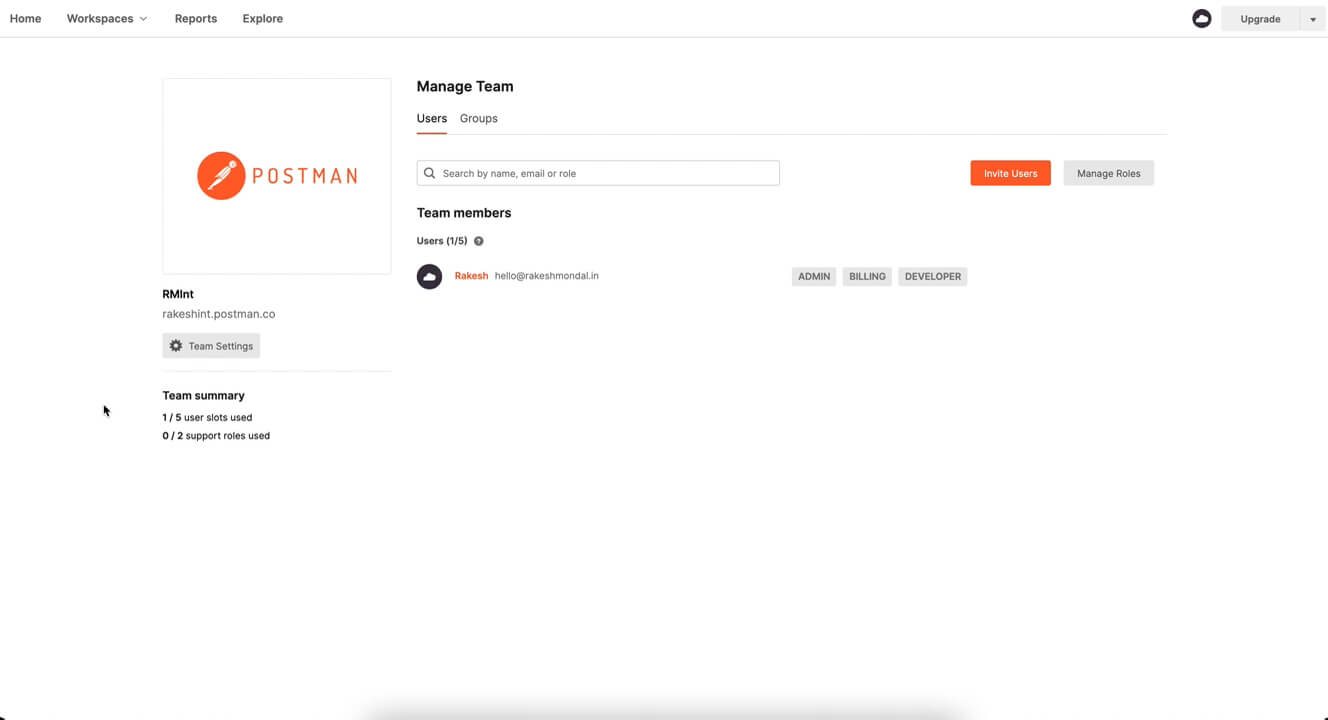
Task: Select the ADMIN role tag
Action: tap(813, 276)
